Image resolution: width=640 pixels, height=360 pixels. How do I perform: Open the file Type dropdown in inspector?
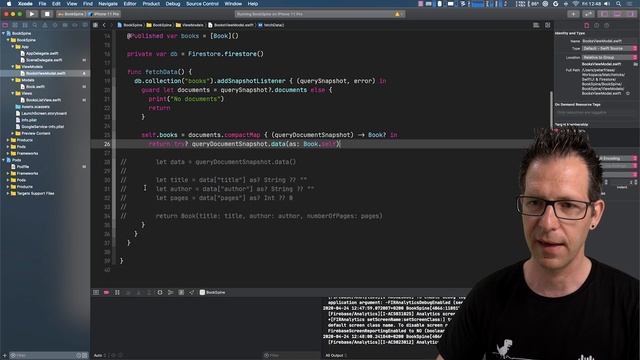(609, 49)
